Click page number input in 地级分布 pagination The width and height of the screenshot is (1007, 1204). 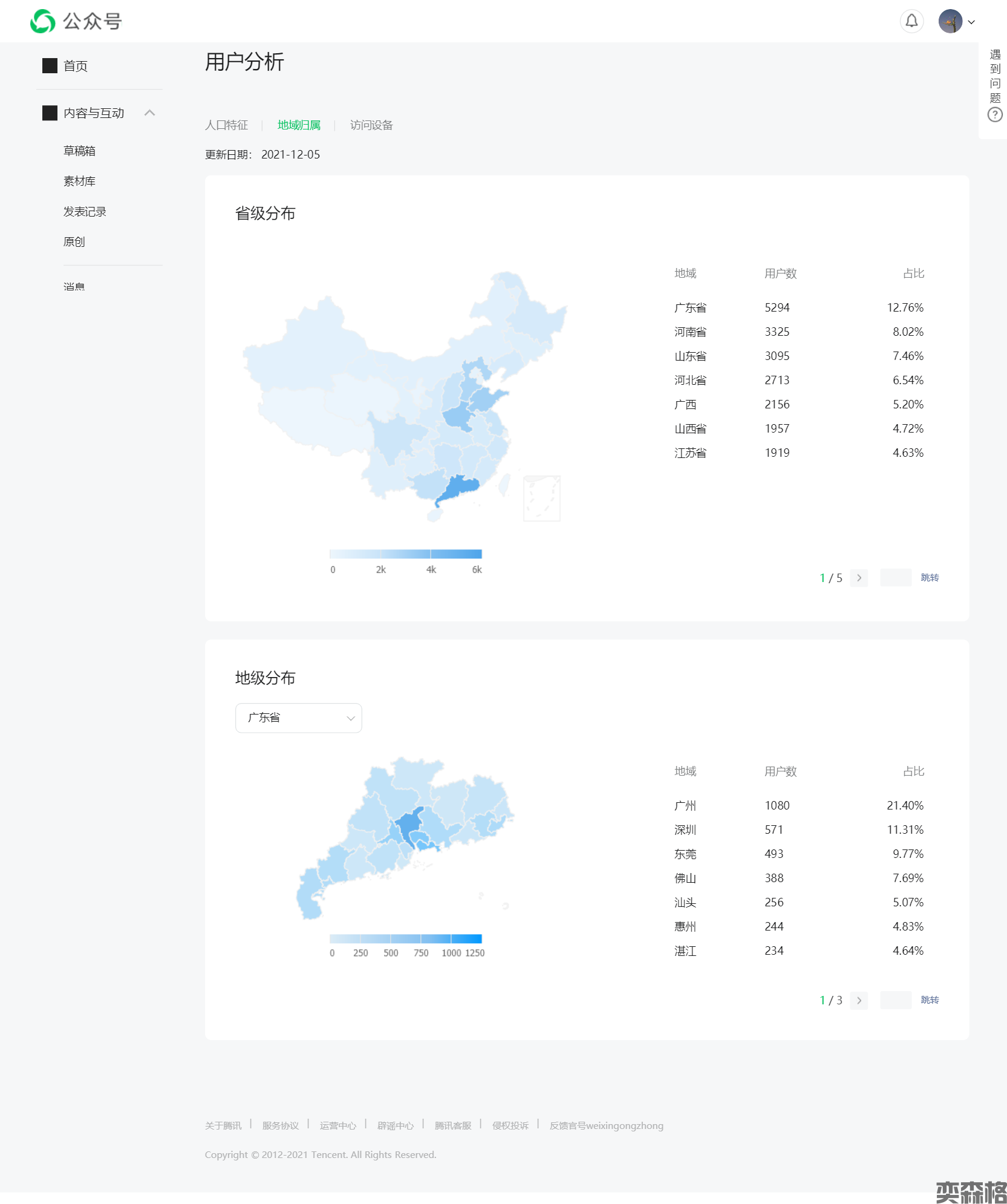pos(896,1000)
